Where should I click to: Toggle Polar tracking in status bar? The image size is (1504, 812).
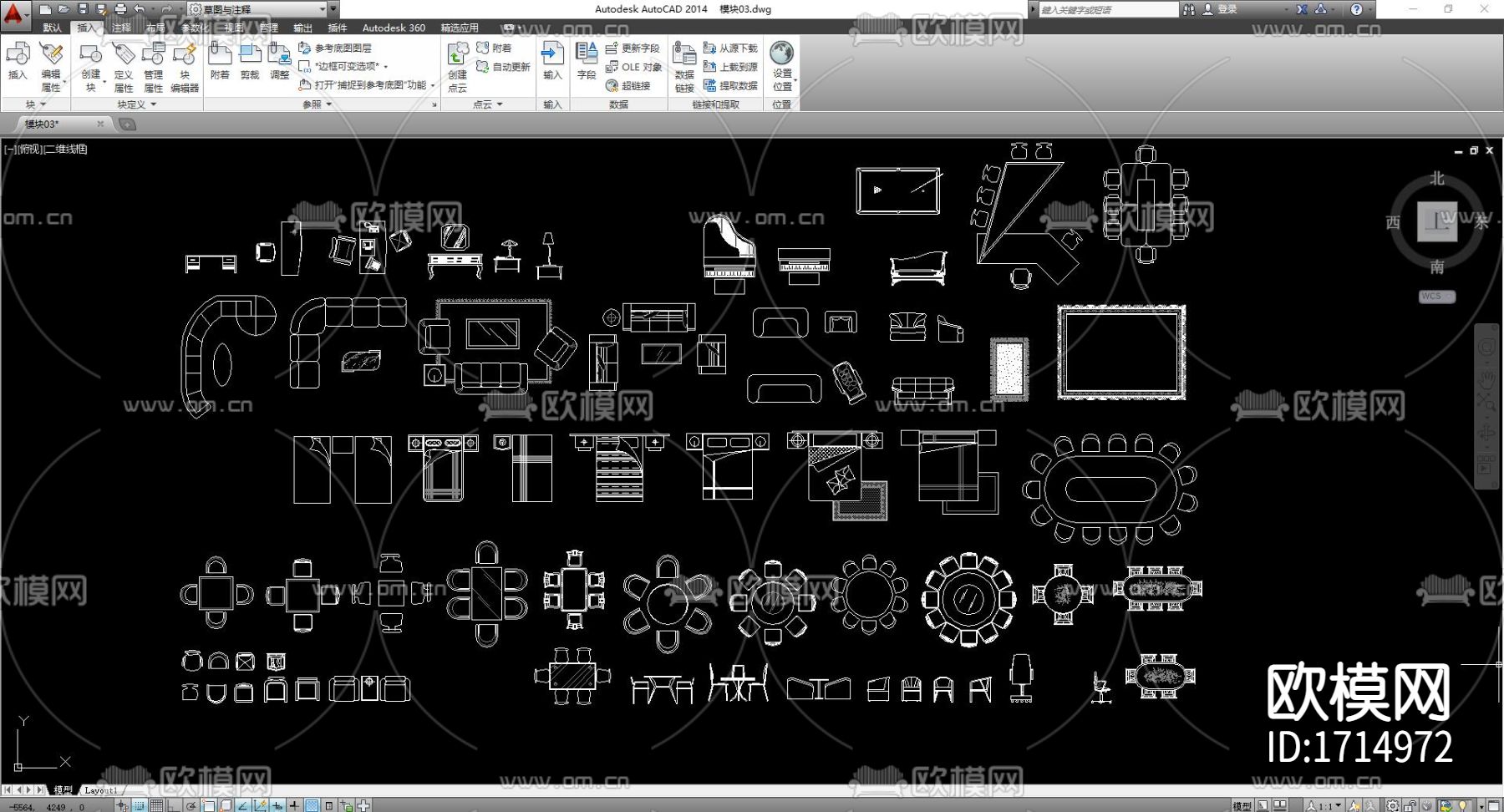(x=191, y=805)
